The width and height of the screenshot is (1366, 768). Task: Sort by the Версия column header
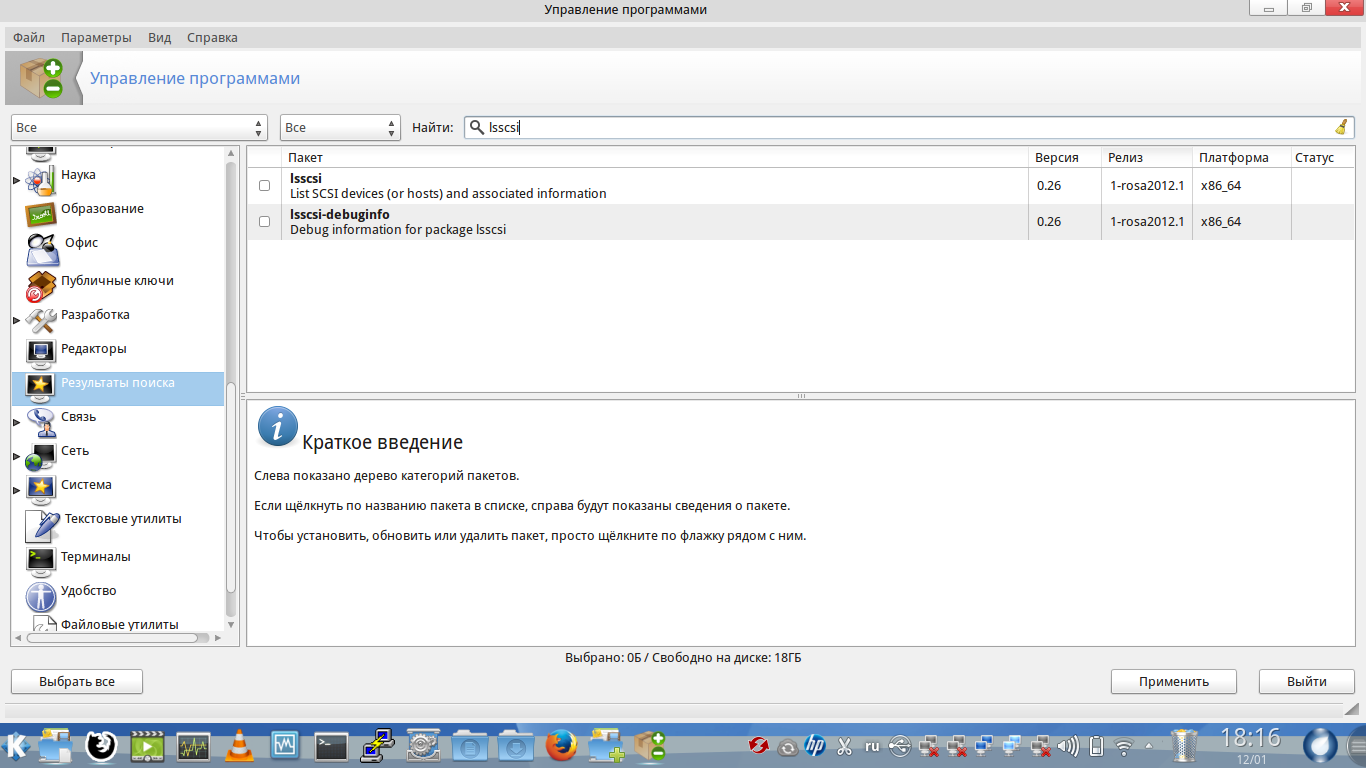pos(1065,157)
